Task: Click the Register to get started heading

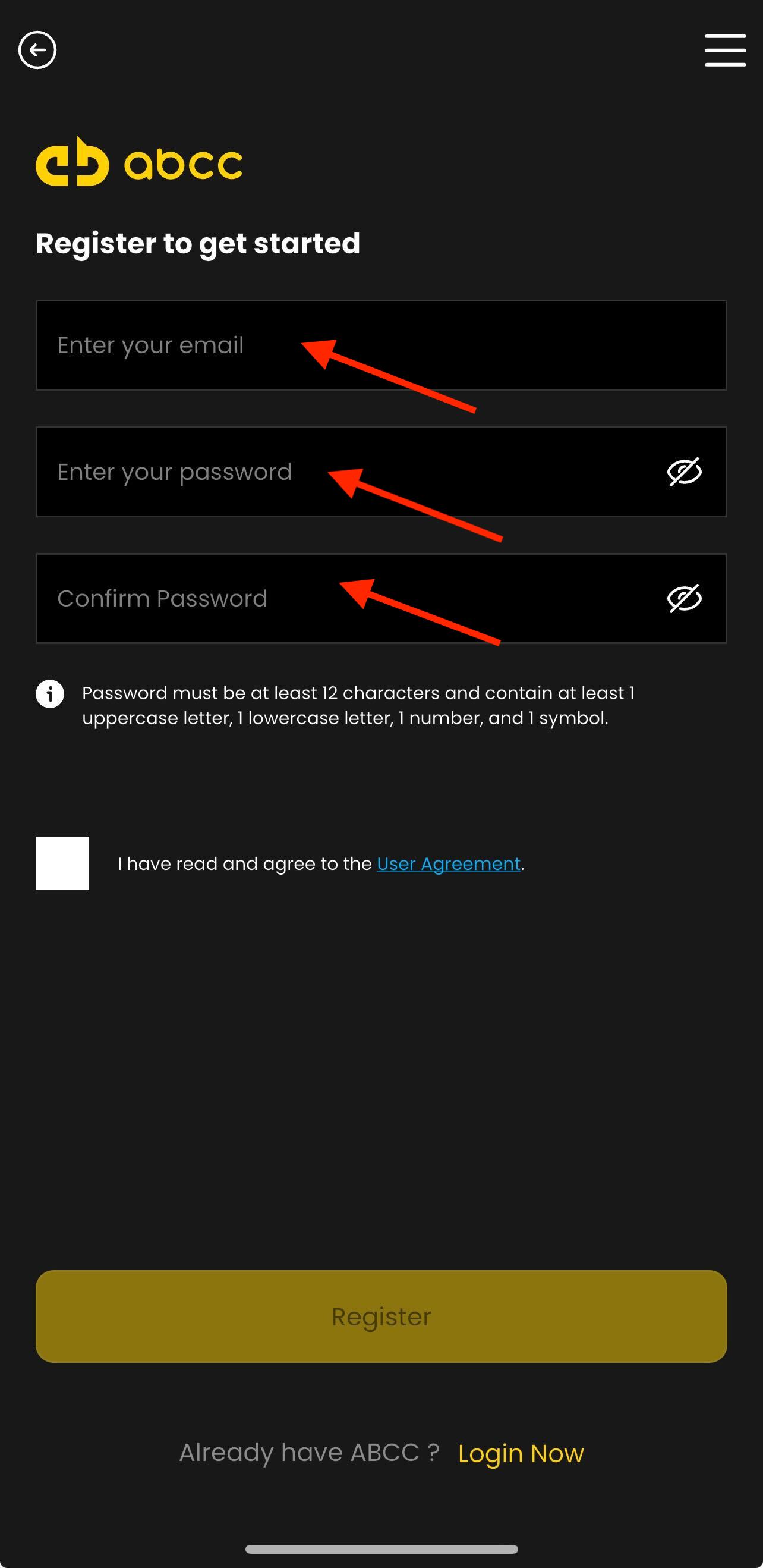Action: tap(198, 243)
